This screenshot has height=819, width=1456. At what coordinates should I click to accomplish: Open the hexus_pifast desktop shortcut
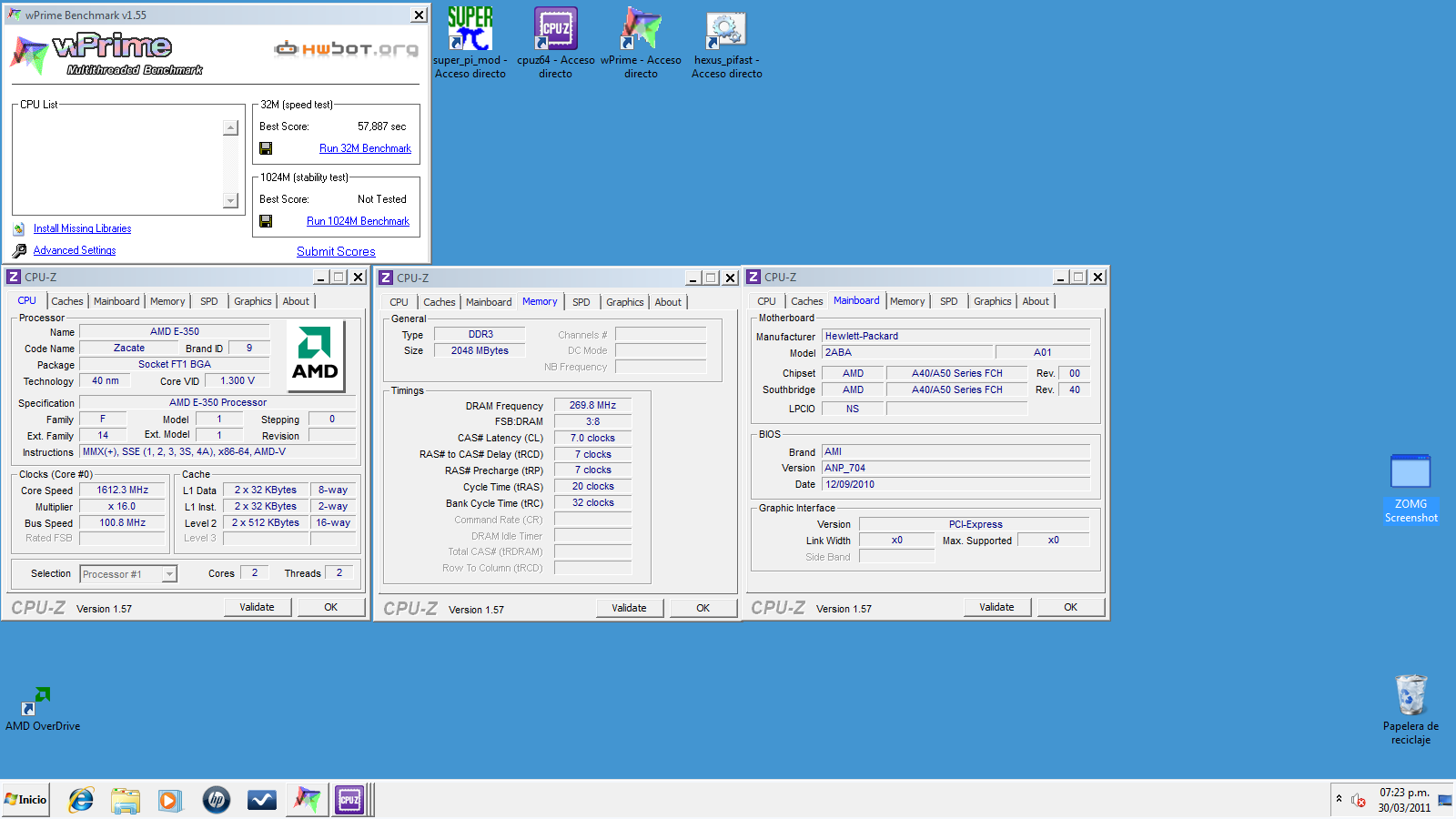point(726,42)
